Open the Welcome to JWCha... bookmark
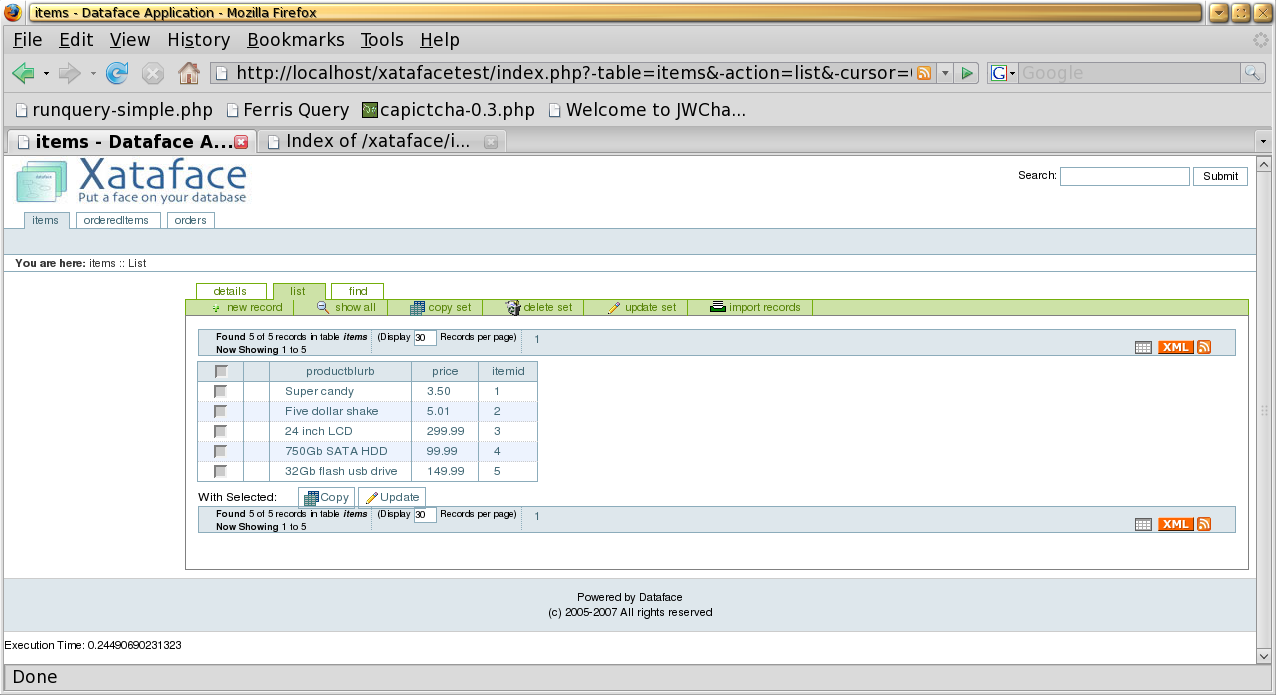 pyautogui.click(x=647, y=110)
